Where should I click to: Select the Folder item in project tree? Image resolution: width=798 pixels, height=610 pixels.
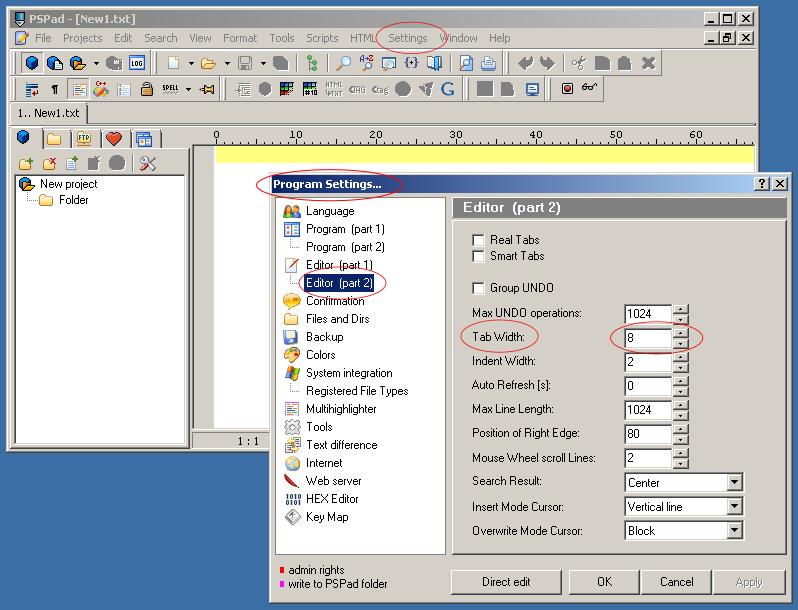point(73,200)
